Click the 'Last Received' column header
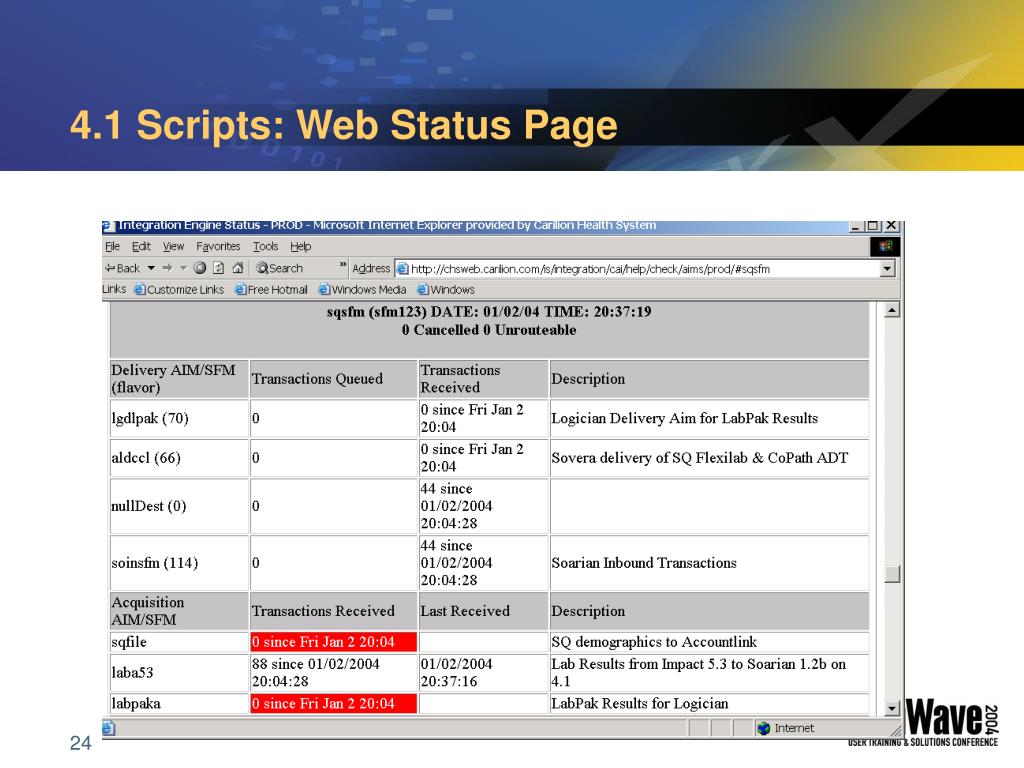The image size is (1024, 768). 483,611
